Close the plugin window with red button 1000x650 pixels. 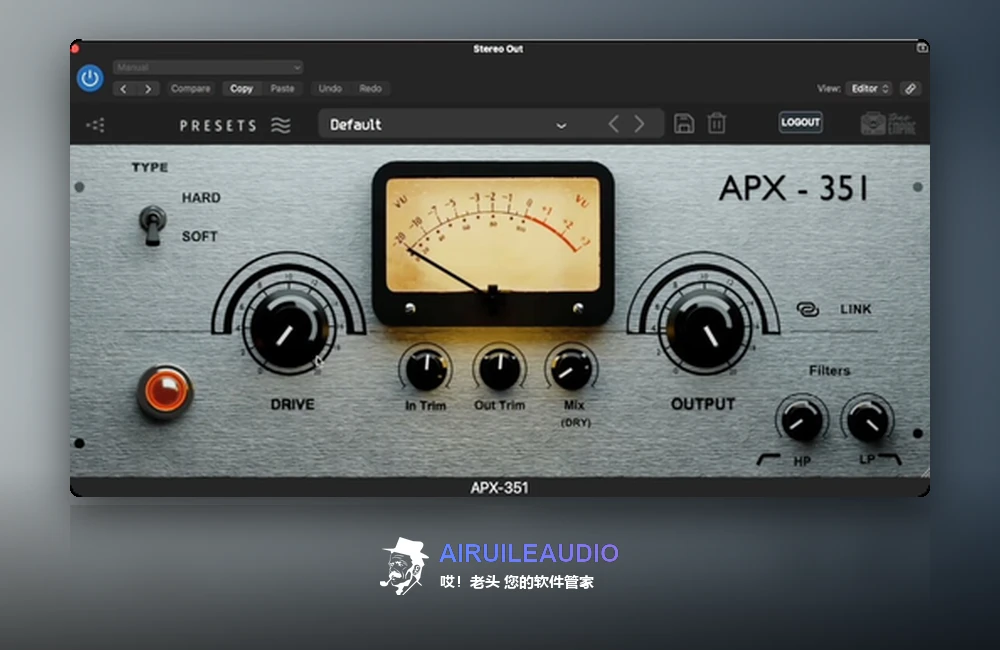click(x=75, y=48)
